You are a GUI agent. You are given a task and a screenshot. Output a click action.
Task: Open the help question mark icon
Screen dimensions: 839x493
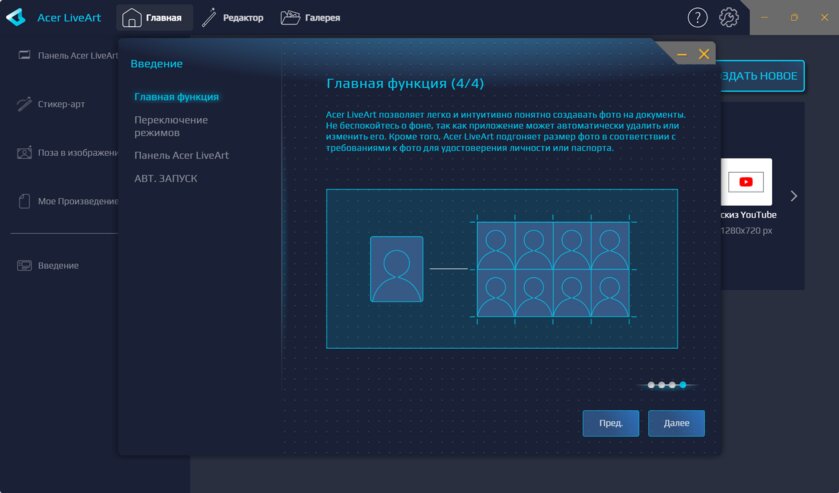pos(697,17)
